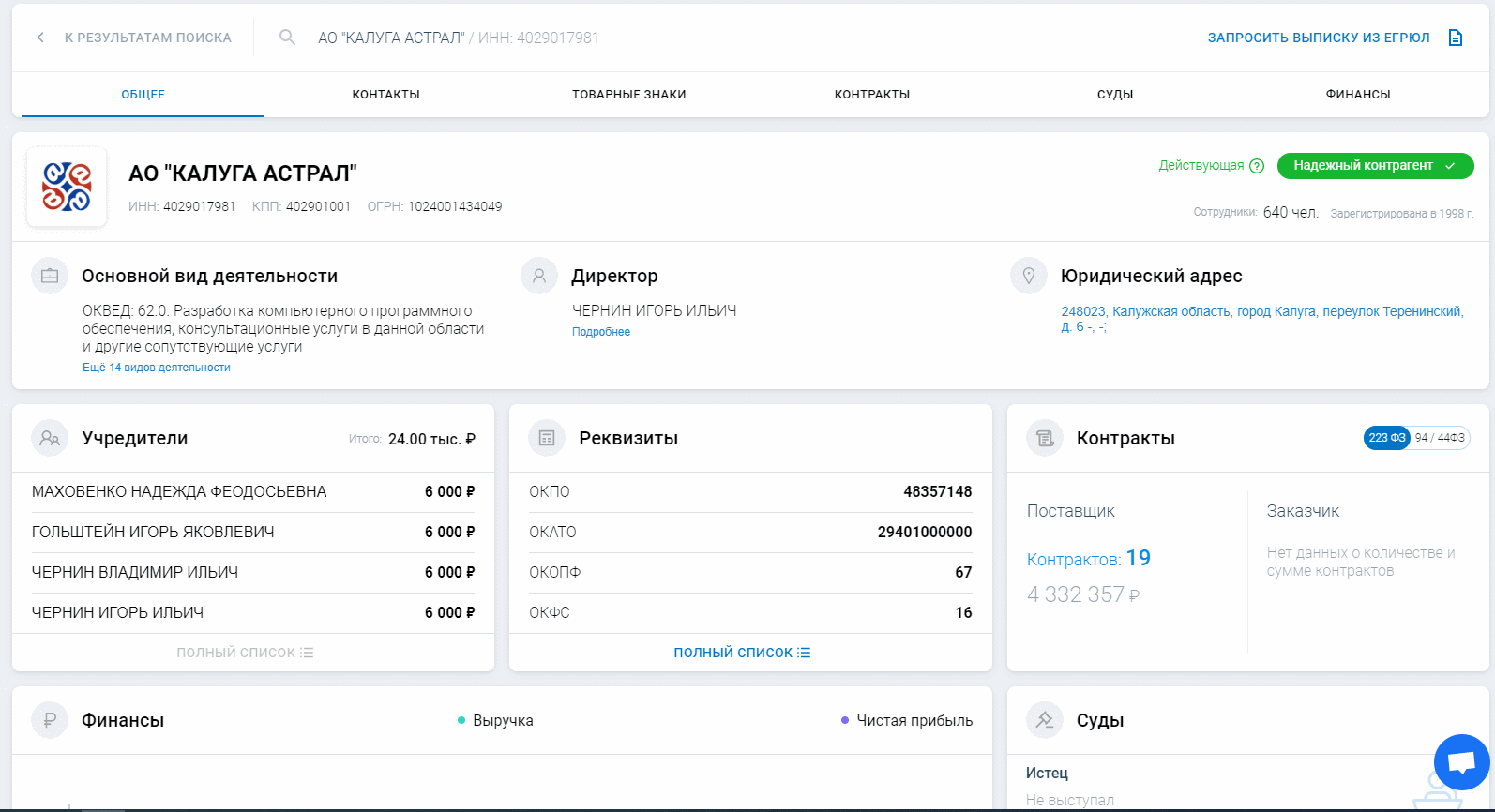Click the Реквизиты table icon

point(547,438)
